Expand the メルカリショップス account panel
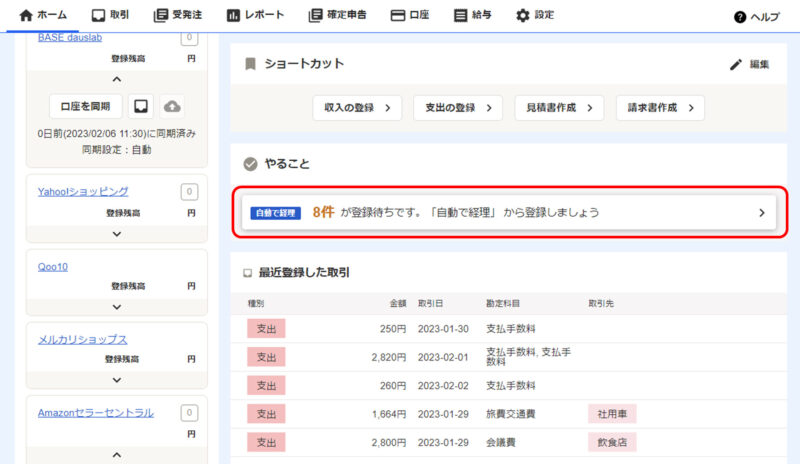This screenshot has width=800, height=464. (117, 380)
